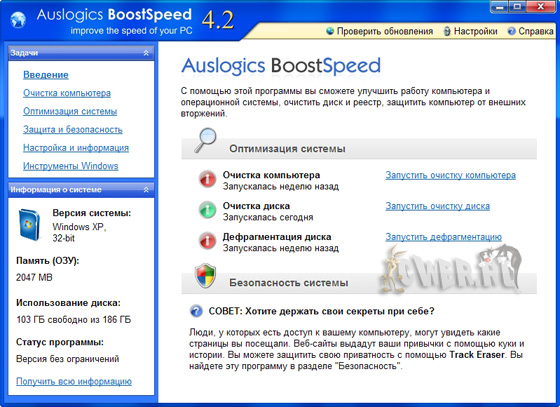The width and height of the screenshot is (560, 407).
Task: Minimize the BoostSpeed window
Action: pyautogui.click(x=500, y=7)
